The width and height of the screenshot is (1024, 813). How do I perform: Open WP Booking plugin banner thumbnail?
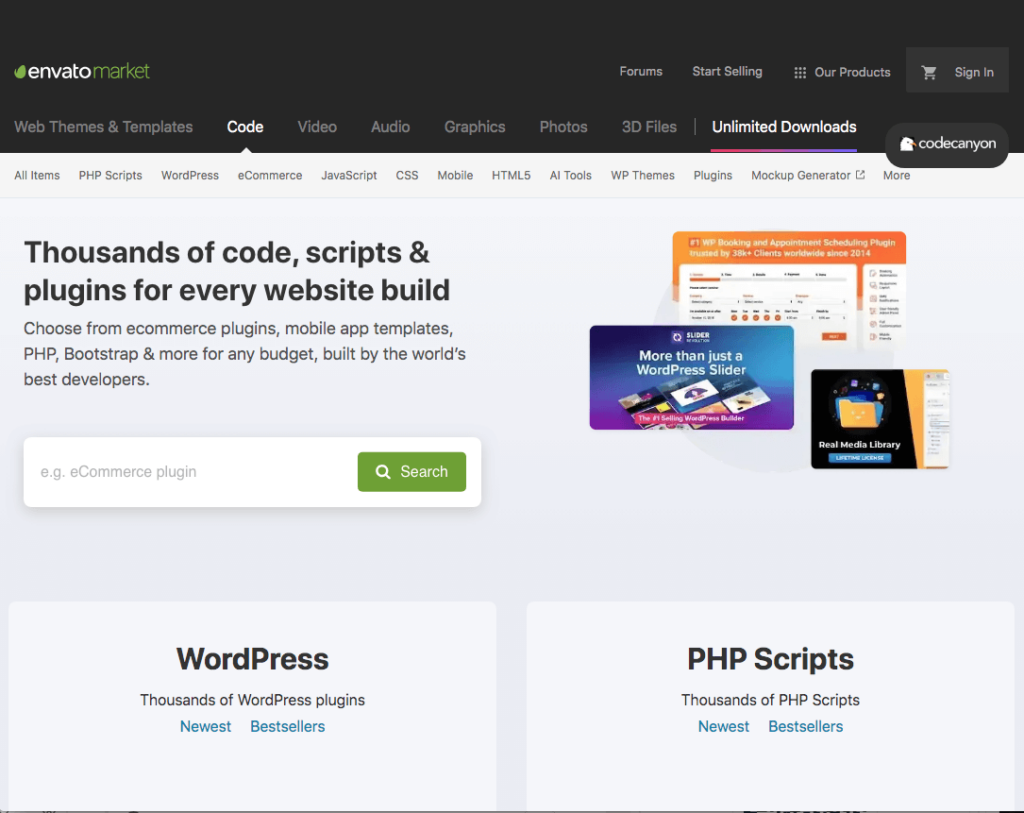789,278
